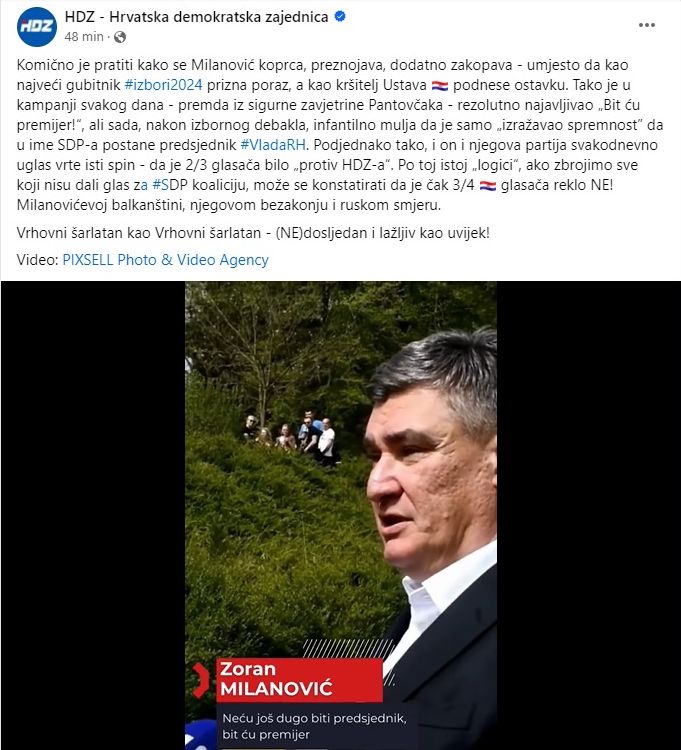Visit PIXSELL Photo & Video Agency page
The image size is (681, 750).
(165, 260)
